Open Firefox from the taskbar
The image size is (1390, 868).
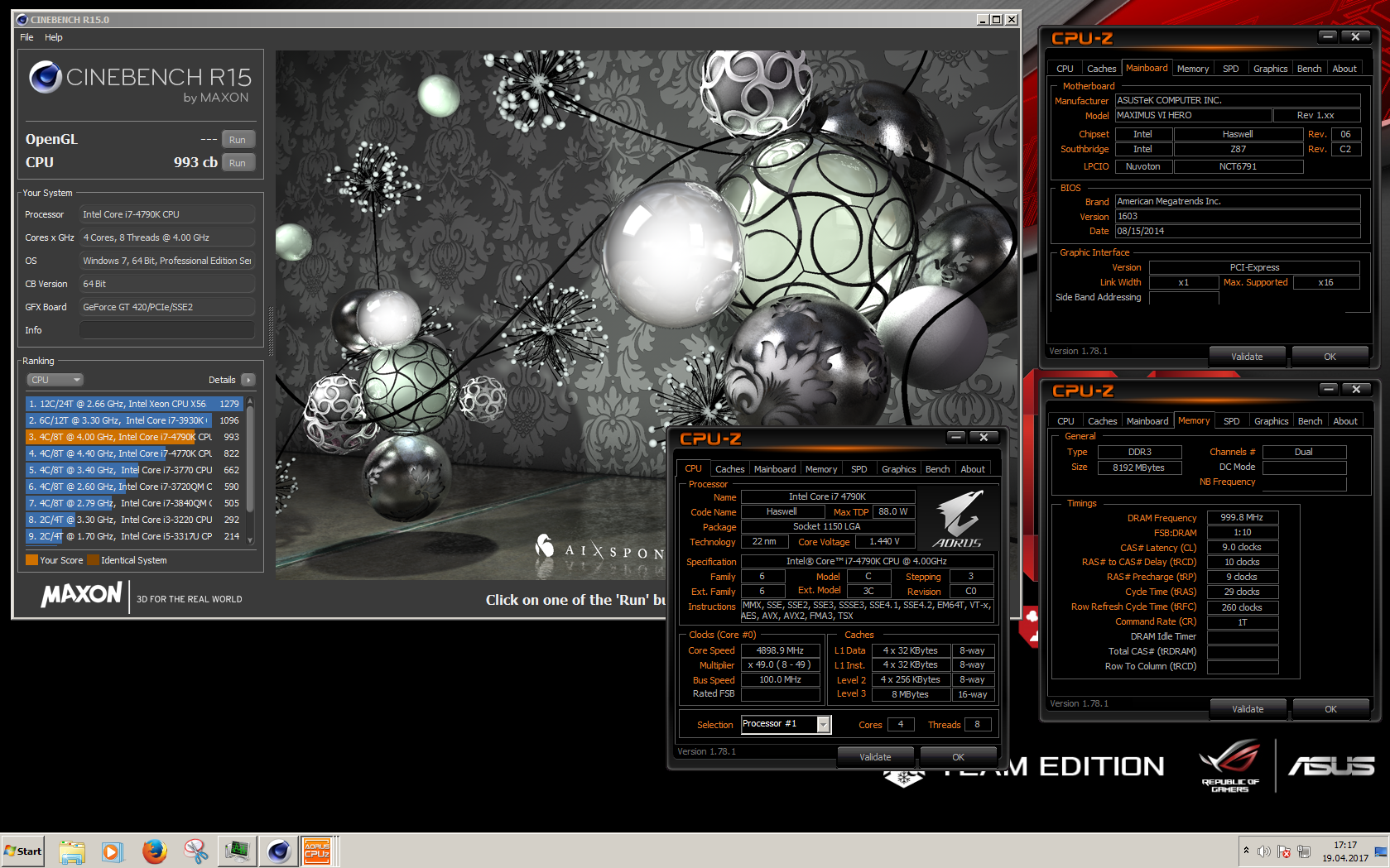click(154, 851)
